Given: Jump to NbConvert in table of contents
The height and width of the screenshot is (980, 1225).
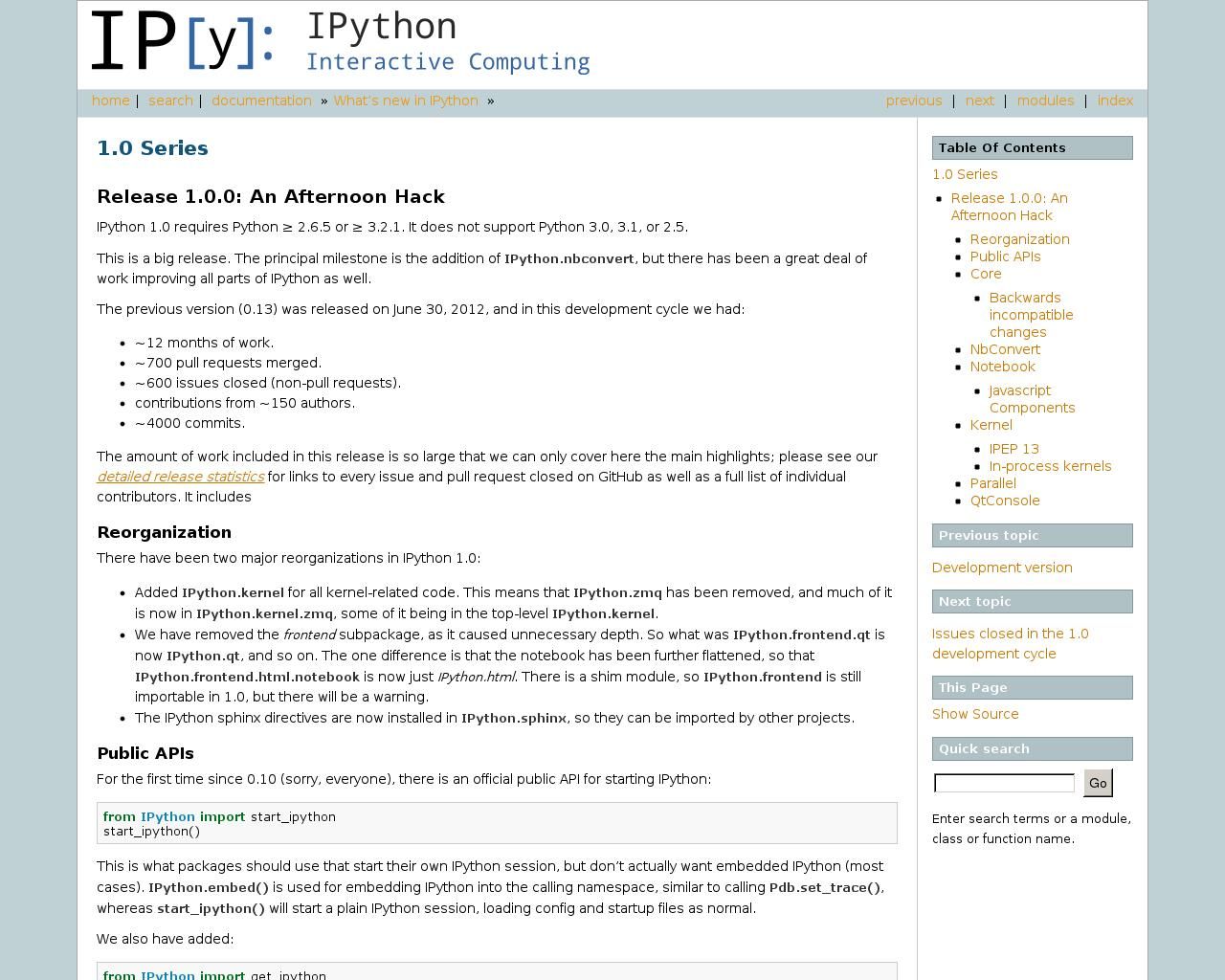Looking at the screenshot, I should [1005, 349].
